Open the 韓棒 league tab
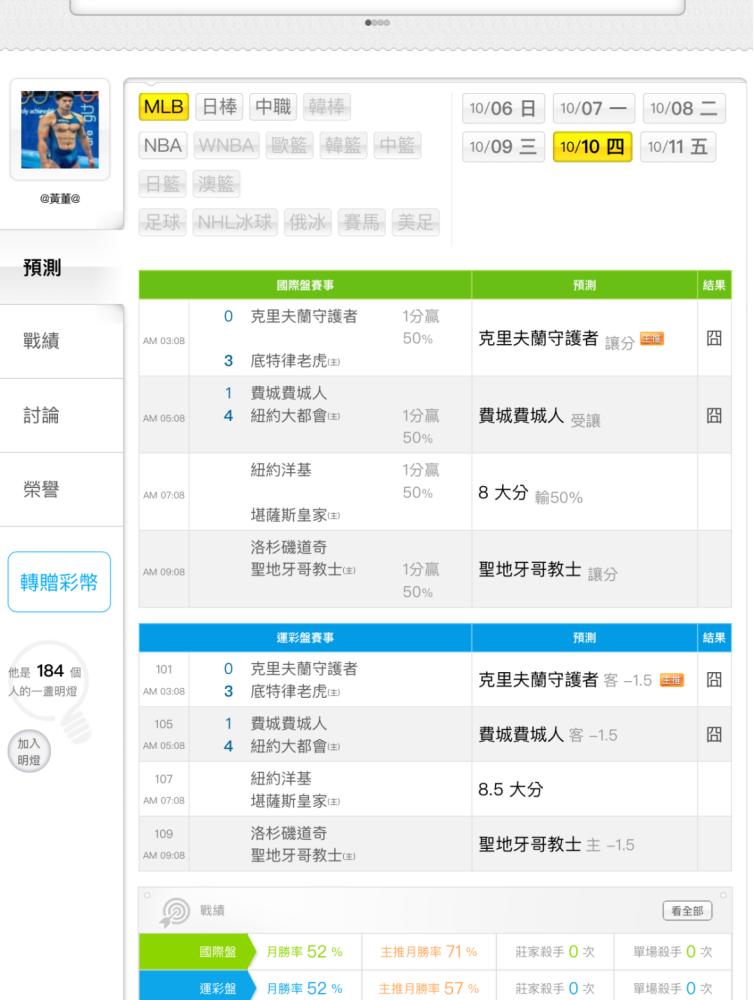755x1000 pixels. click(x=326, y=107)
